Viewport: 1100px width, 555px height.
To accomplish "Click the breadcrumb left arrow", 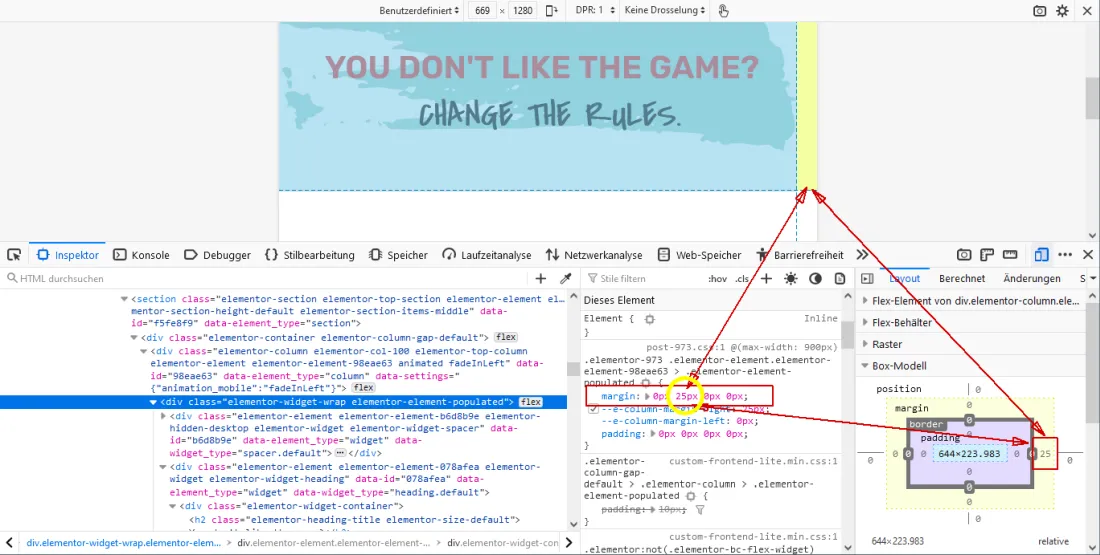I will 9,542.
